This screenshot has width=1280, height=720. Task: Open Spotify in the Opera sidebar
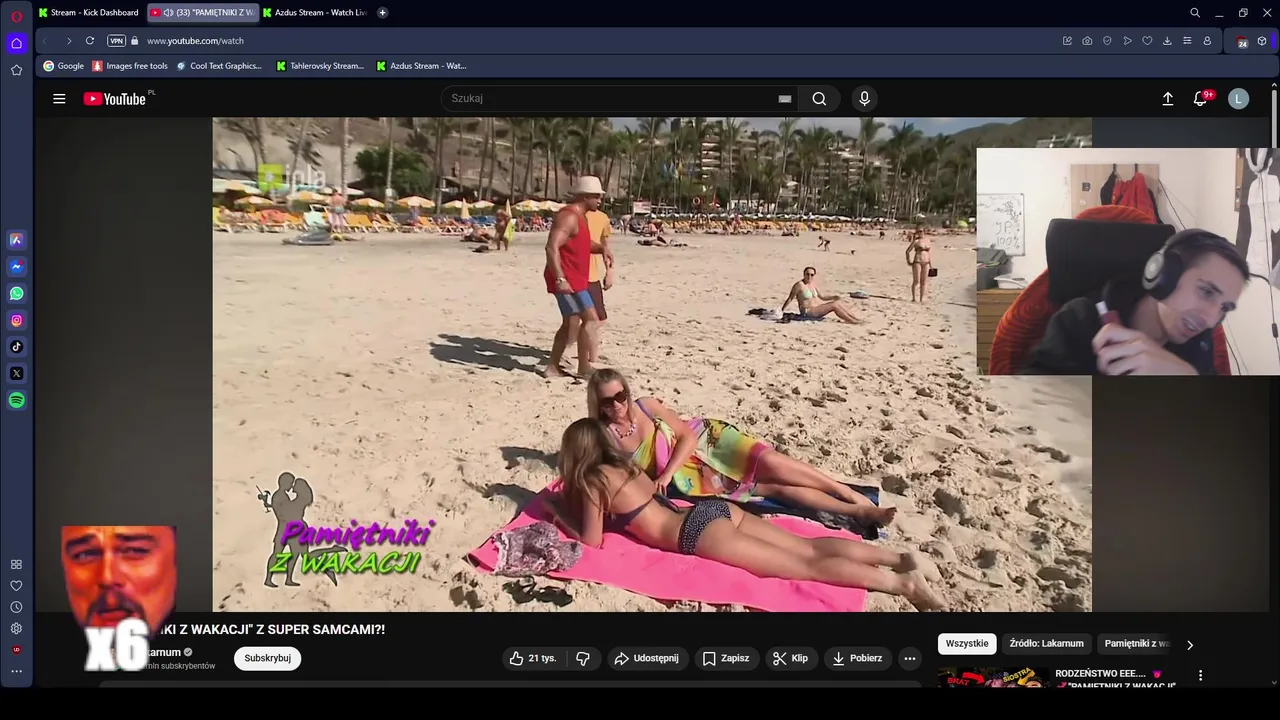[16, 400]
